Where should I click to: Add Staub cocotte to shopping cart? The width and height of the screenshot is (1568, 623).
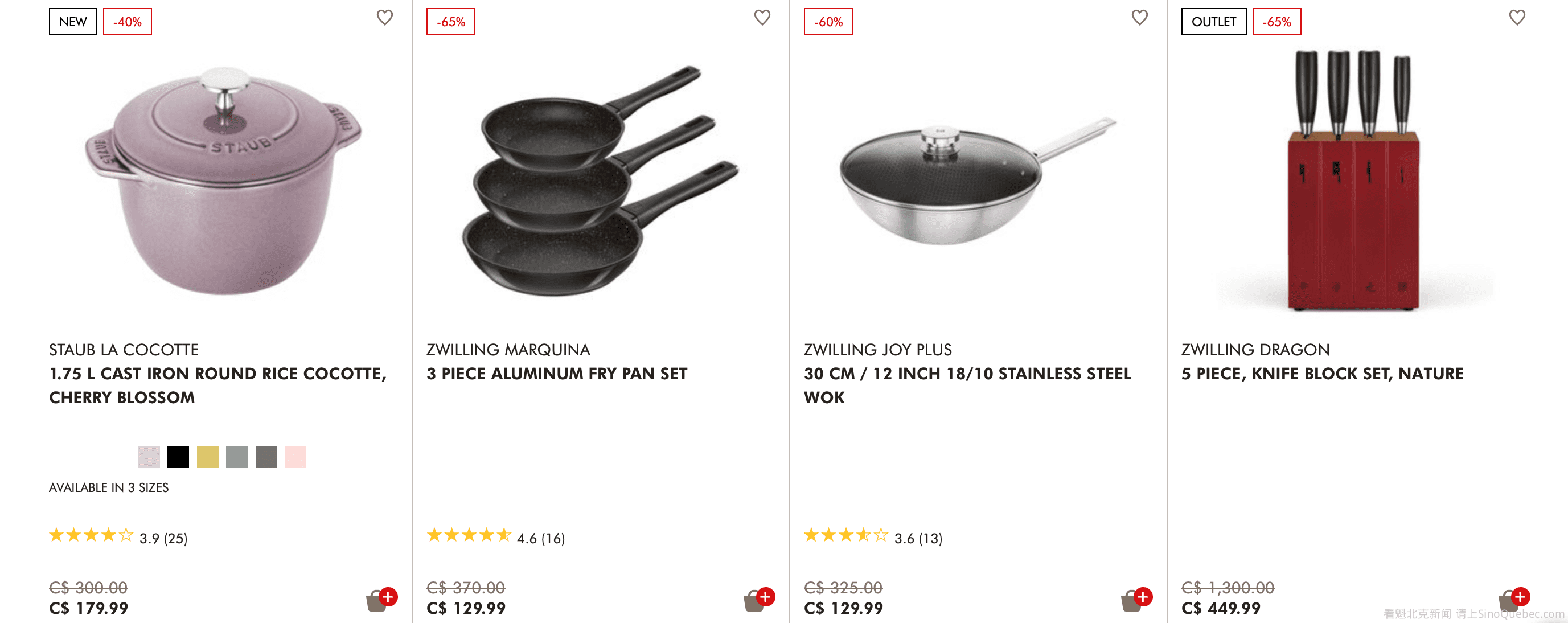(381, 599)
